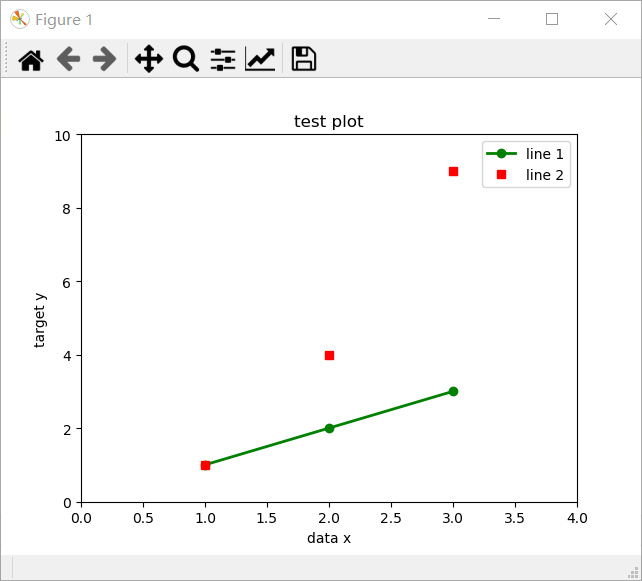Viewport: 642px width, 581px height.
Task: Click the green circle data point at x=2.0
Action: [x=329, y=428]
